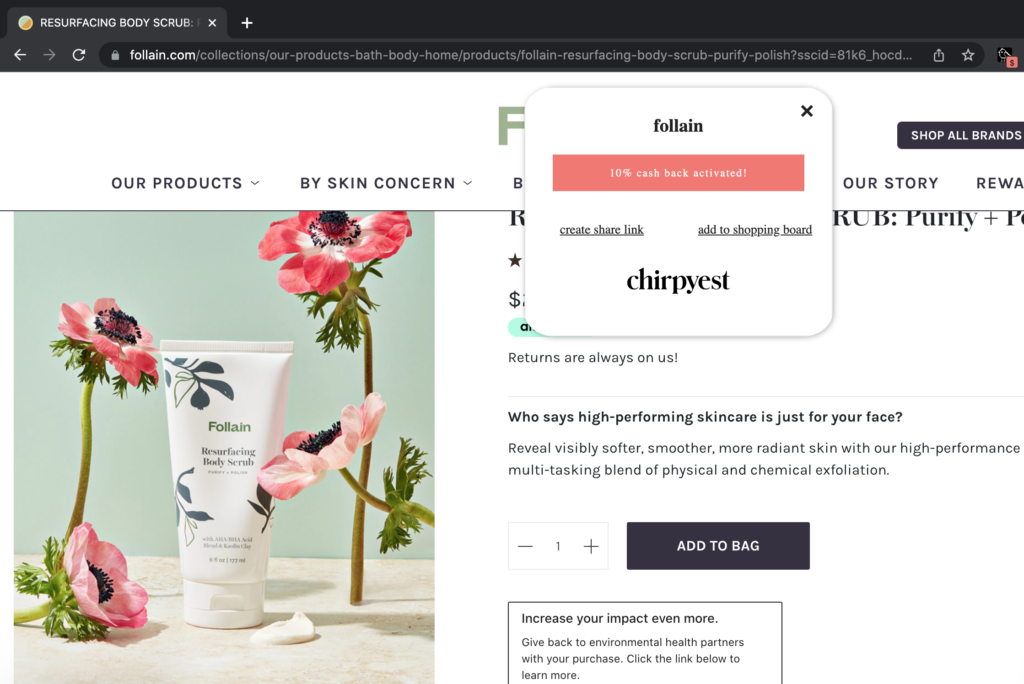Close the Resurfacing Body Scrub tab
Image resolution: width=1024 pixels, height=684 pixels.
click(212, 23)
